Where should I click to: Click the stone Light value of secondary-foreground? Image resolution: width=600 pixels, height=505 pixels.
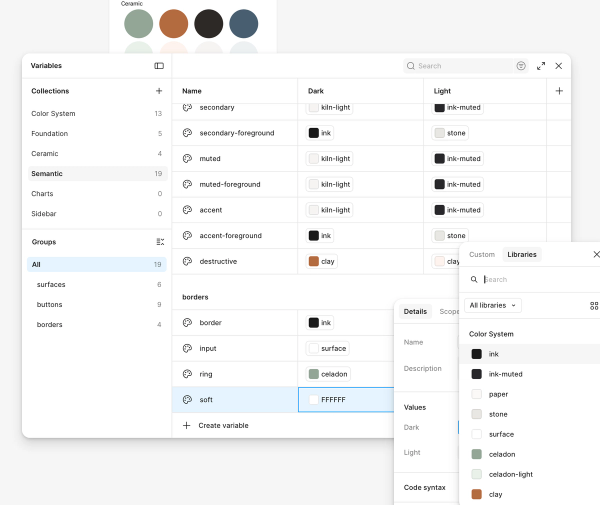pyautogui.click(x=450, y=133)
